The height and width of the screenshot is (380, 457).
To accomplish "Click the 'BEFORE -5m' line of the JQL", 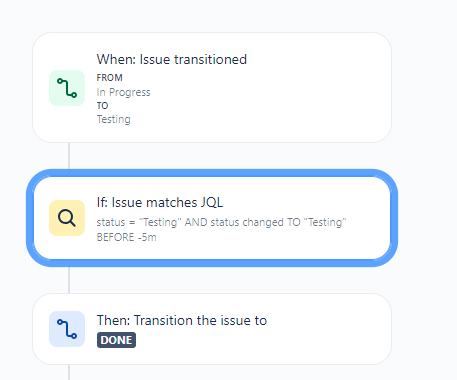I will coord(126,237).
